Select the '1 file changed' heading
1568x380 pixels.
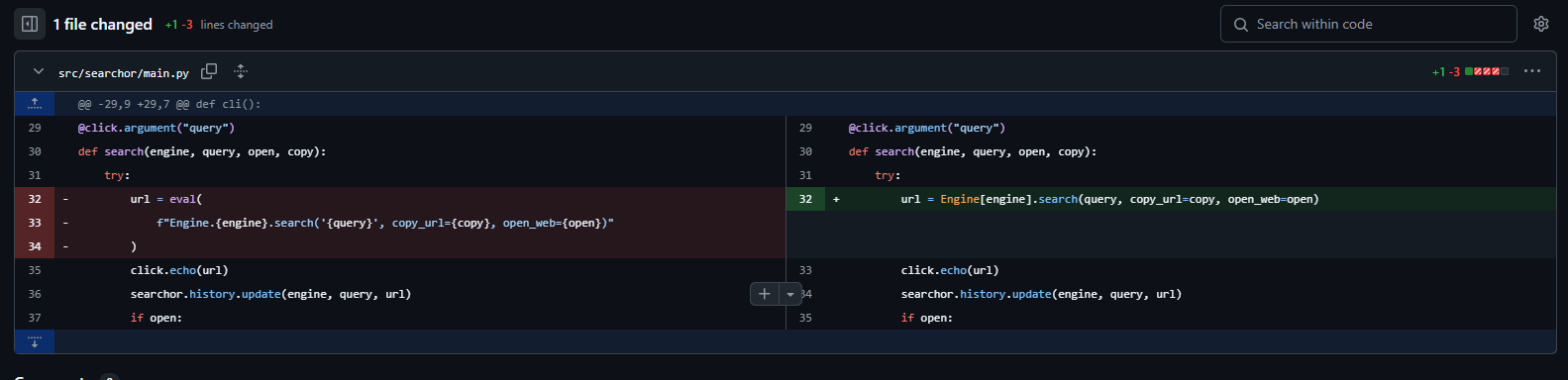(x=103, y=24)
